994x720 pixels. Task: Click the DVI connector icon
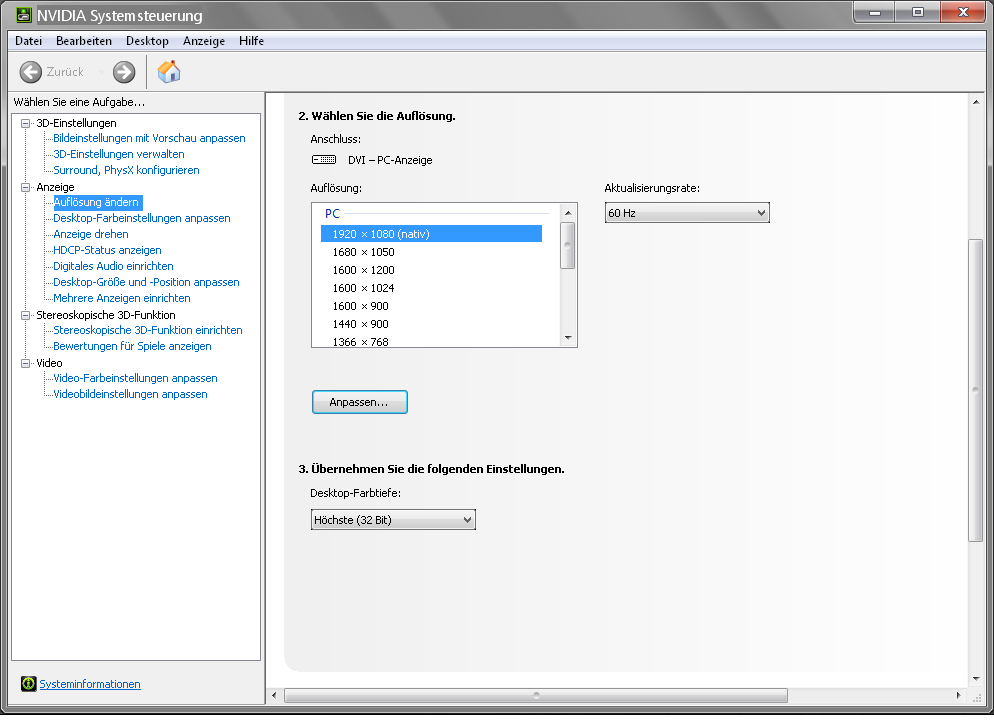[x=324, y=160]
